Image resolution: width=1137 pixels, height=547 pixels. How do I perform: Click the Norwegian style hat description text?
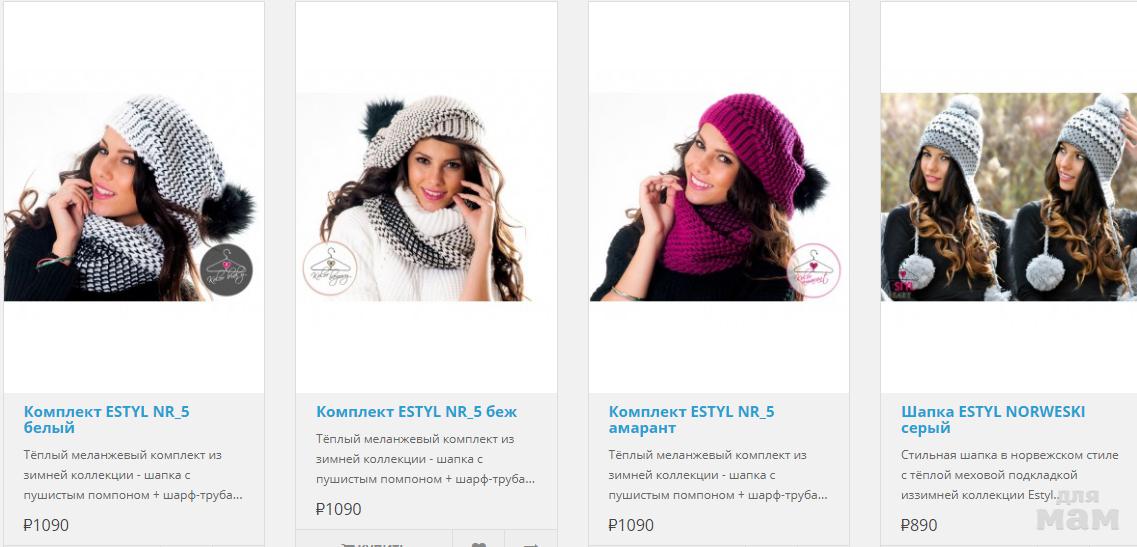coord(999,475)
